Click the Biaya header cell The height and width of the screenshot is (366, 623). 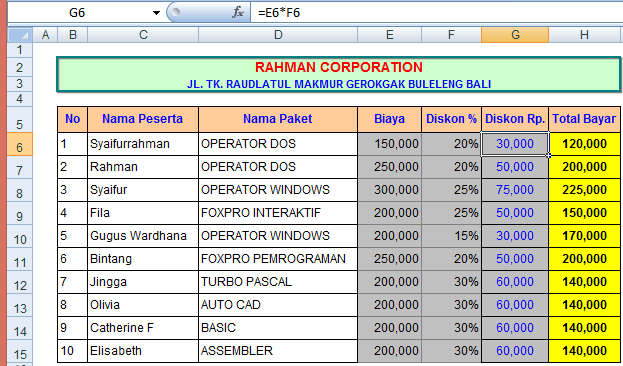coord(389,119)
